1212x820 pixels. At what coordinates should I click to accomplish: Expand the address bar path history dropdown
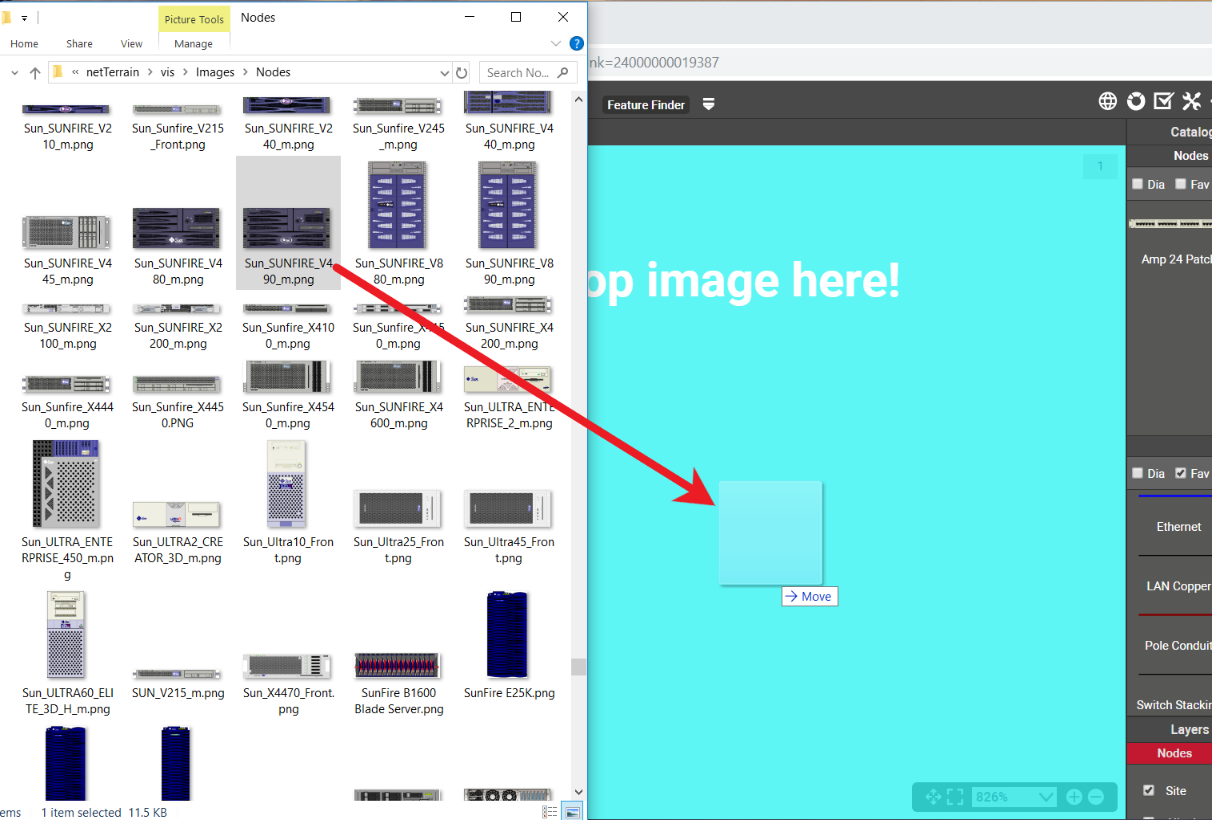[x=445, y=73]
